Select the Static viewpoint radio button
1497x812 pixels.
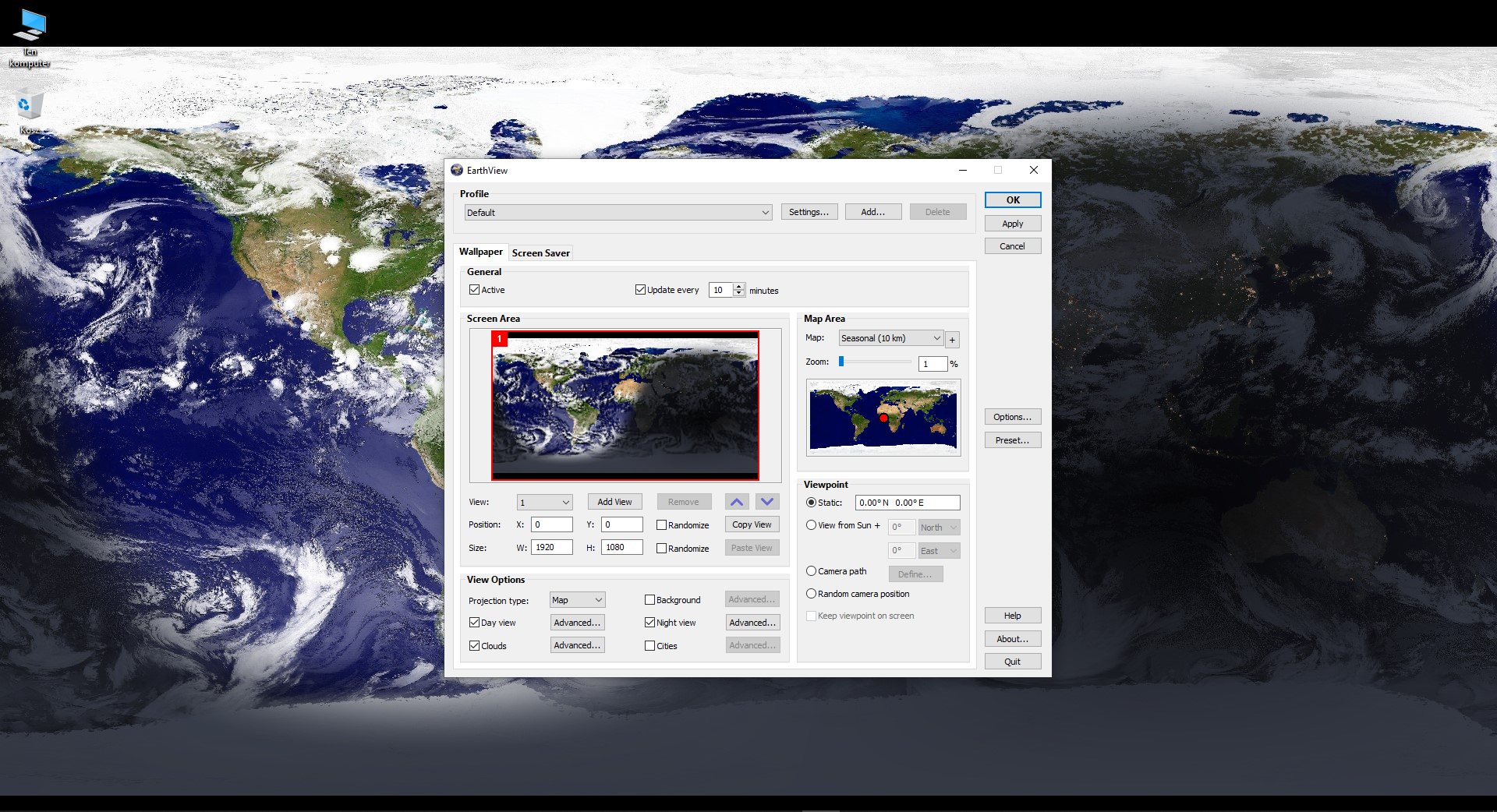(811, 503)
